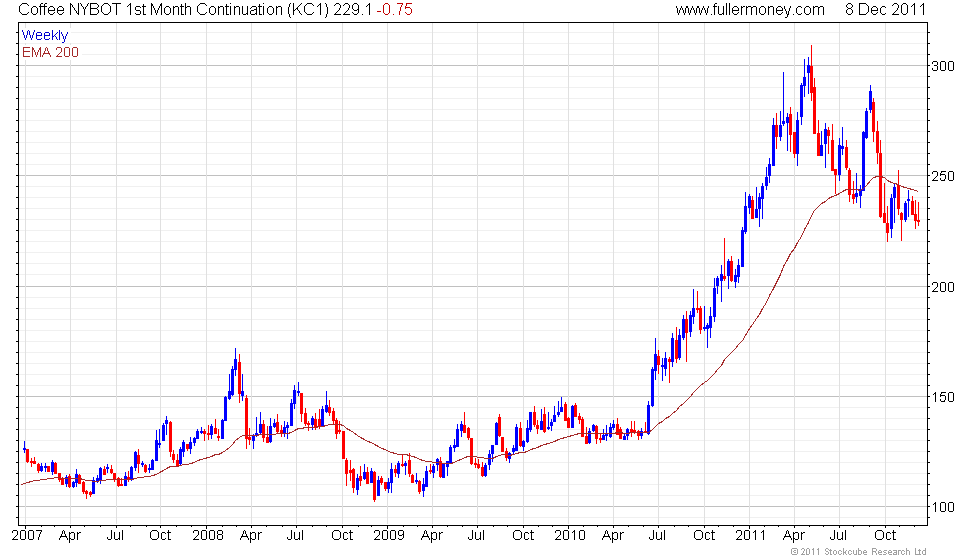Click the date "8 Dec 2011"
The image size is (980, 560).
(885, 10)
